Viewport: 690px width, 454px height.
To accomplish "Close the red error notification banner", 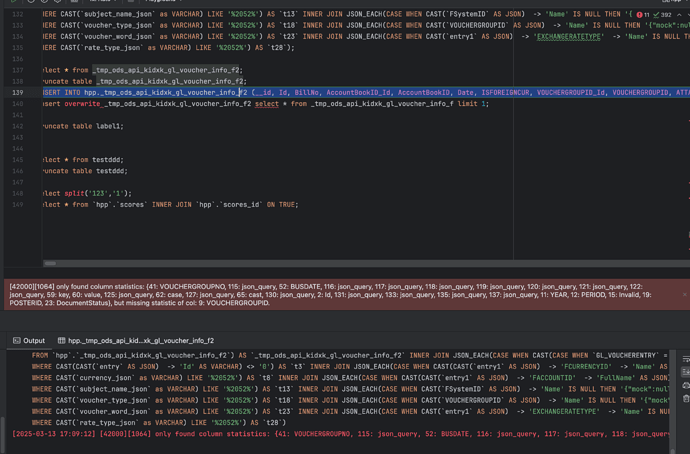I will click(684, 294).
